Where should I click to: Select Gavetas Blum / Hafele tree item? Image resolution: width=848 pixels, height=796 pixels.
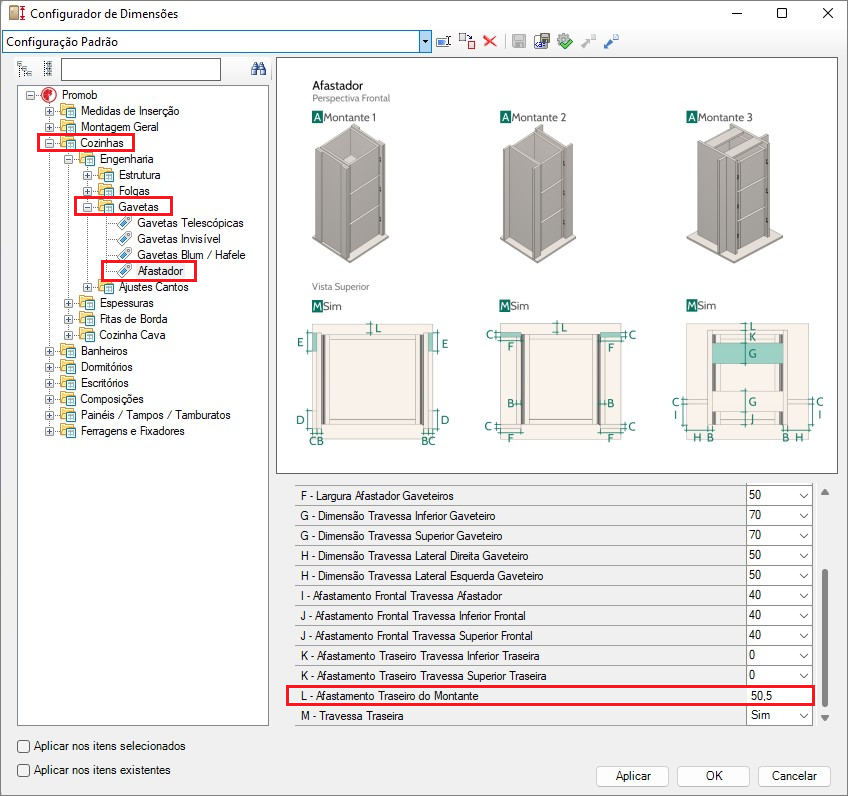point(191,255)
